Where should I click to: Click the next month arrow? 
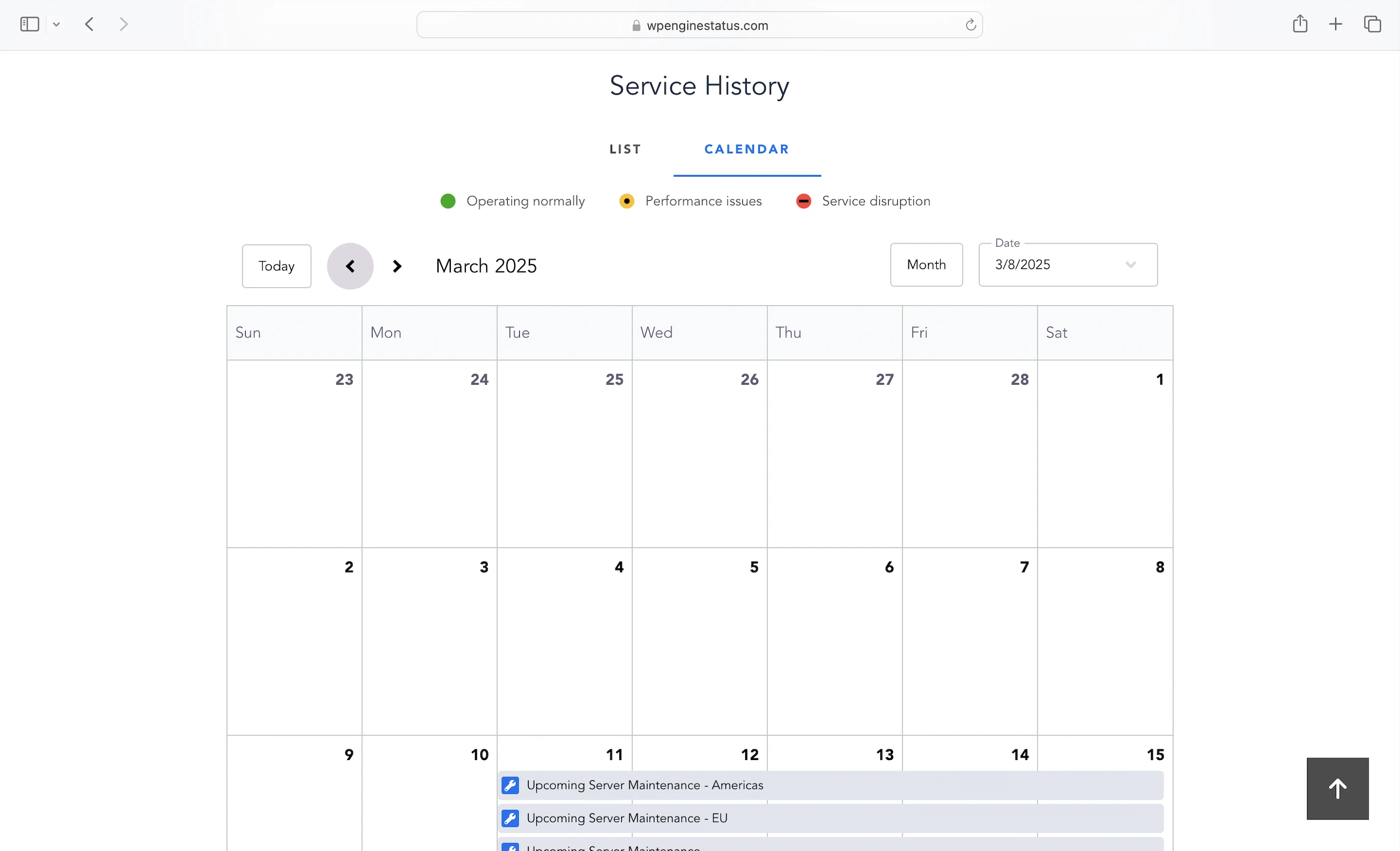[396, 266]
